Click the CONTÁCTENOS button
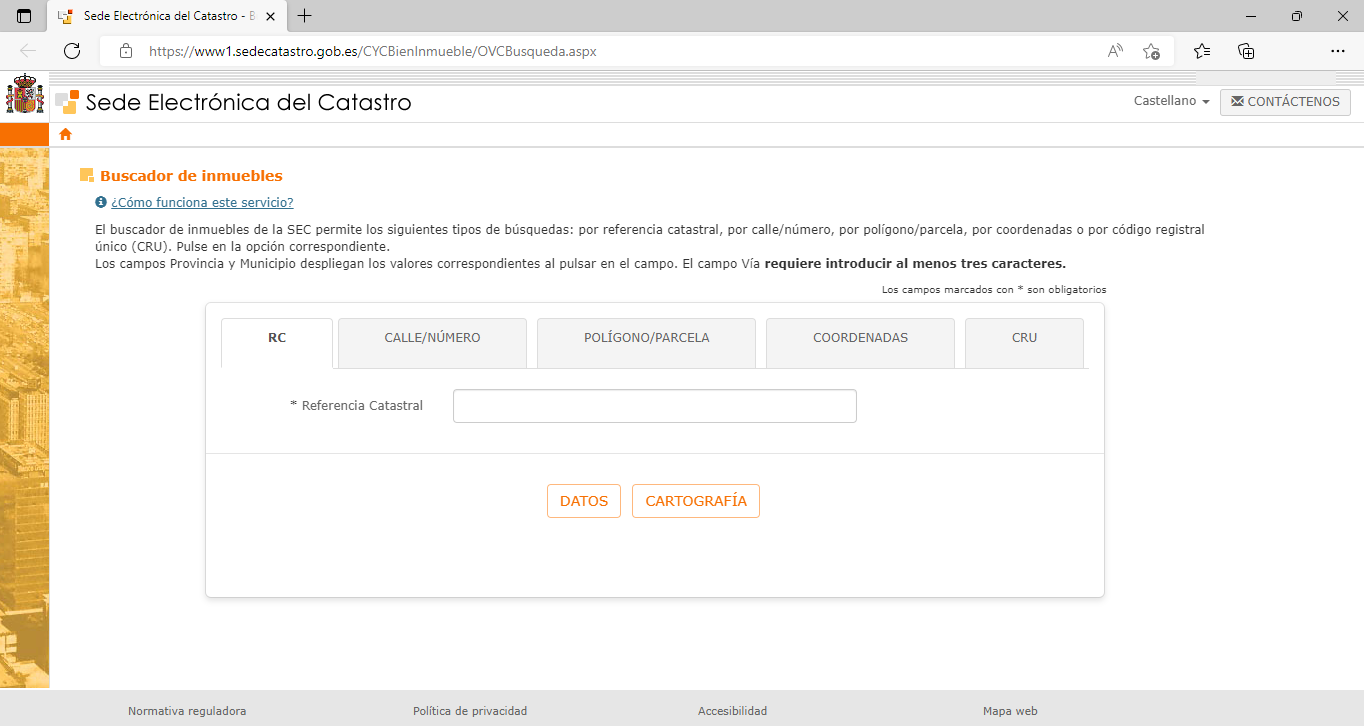1364x726 pixels. coord(1285,102)
